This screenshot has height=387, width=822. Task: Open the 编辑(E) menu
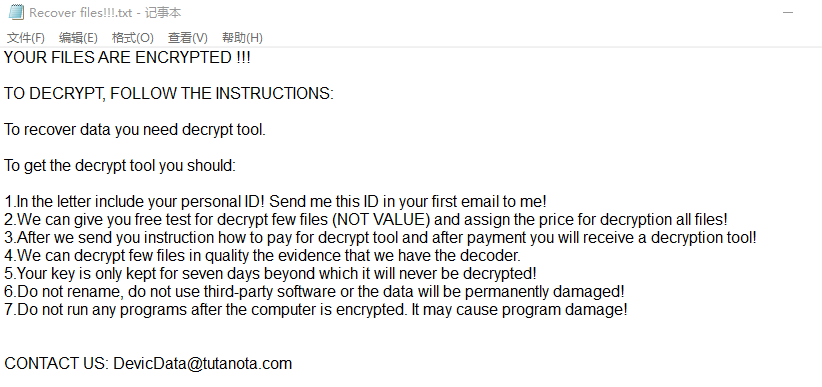(78, 38)
